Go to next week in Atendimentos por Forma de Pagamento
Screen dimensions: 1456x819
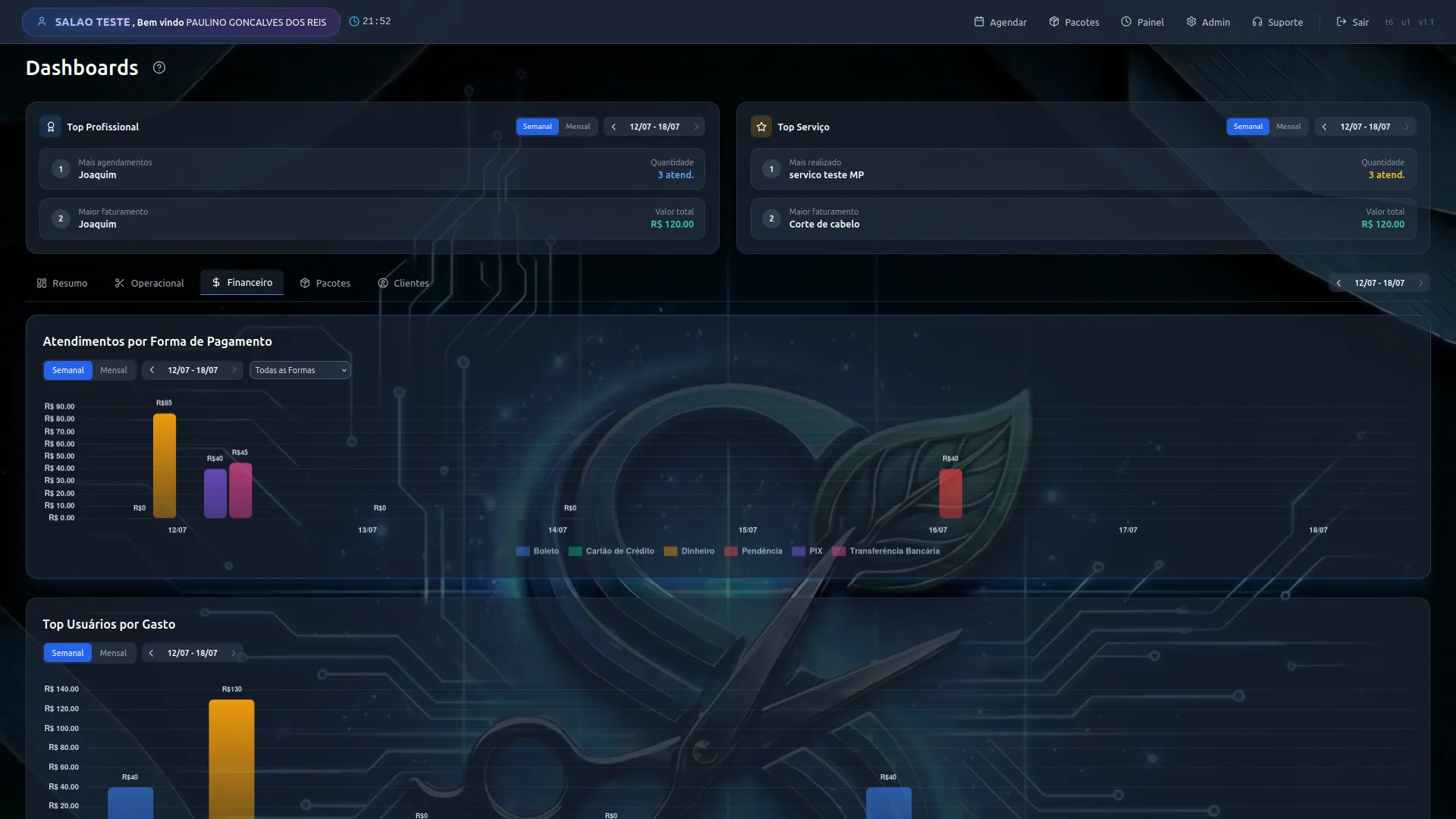click(234, 370)
